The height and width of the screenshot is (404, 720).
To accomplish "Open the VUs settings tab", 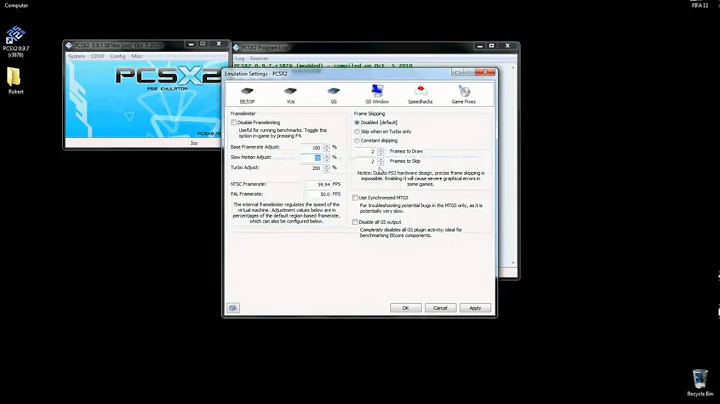I will pos(290,95).
